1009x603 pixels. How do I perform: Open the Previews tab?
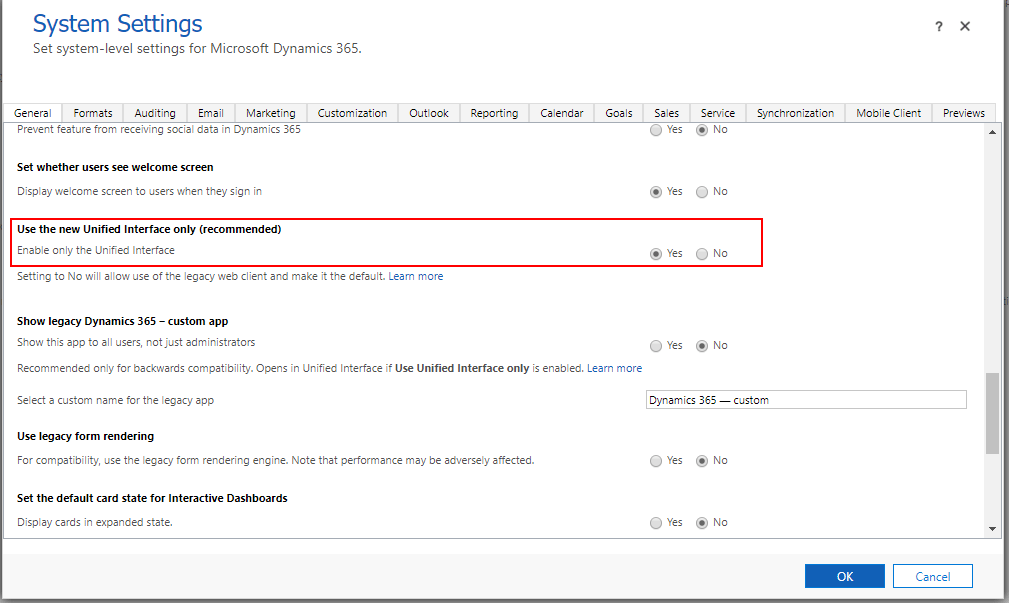pyautogui.click(x=964, y=113)
